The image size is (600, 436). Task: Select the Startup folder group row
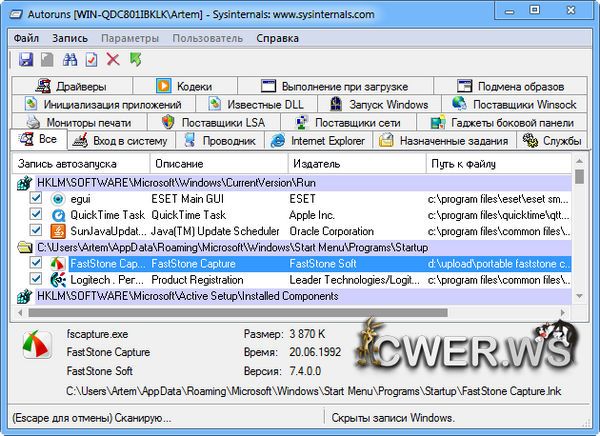click(200, 247)
